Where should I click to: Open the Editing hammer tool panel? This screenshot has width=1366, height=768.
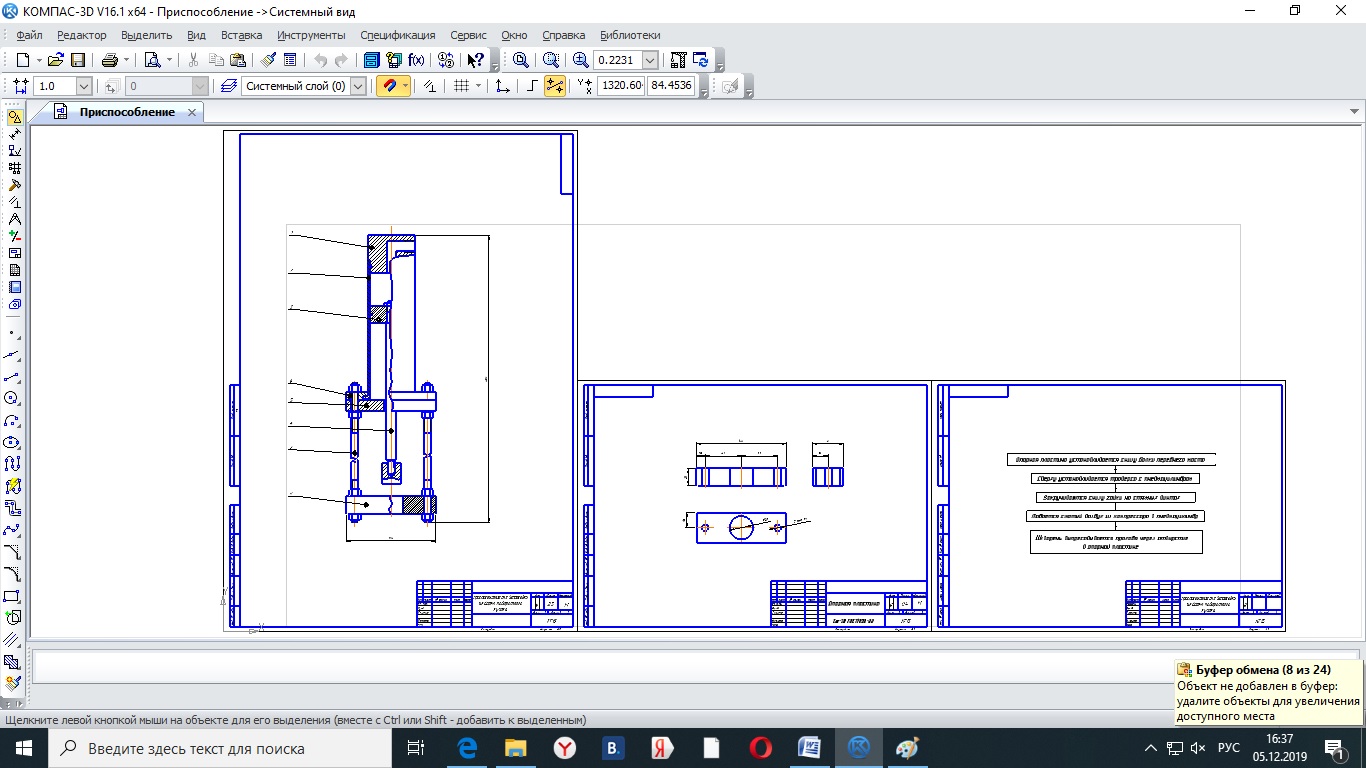[x=14, y=185]
